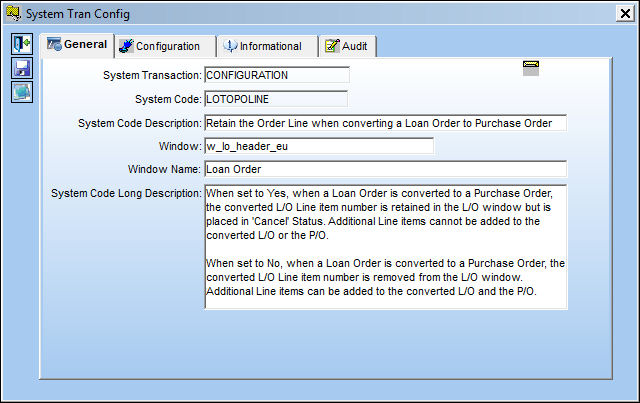Click the save floppy disk icon
This screenshot has height=403, width=640.
point(22,68)
